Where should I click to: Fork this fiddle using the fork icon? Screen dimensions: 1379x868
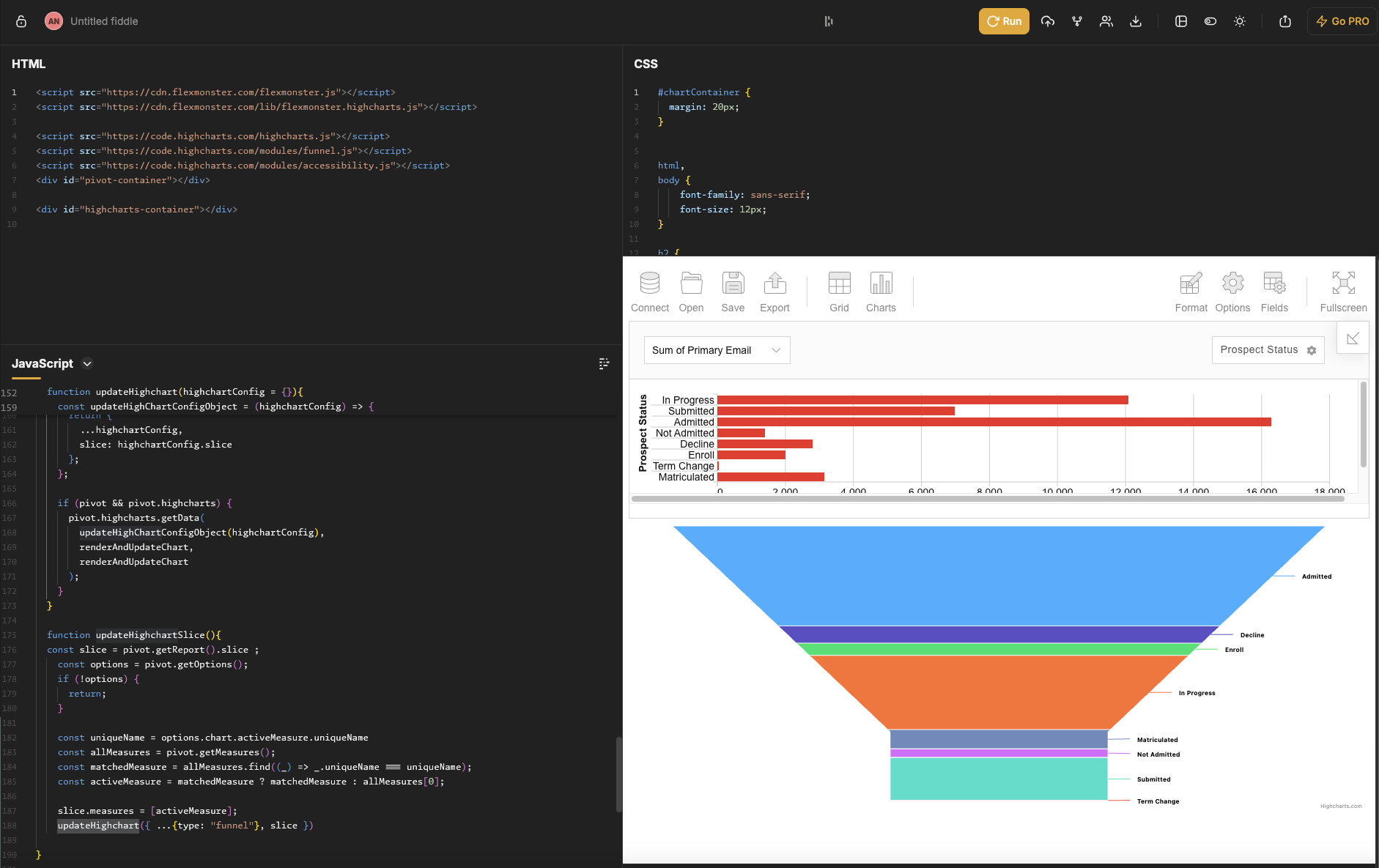pos(1077,21)
